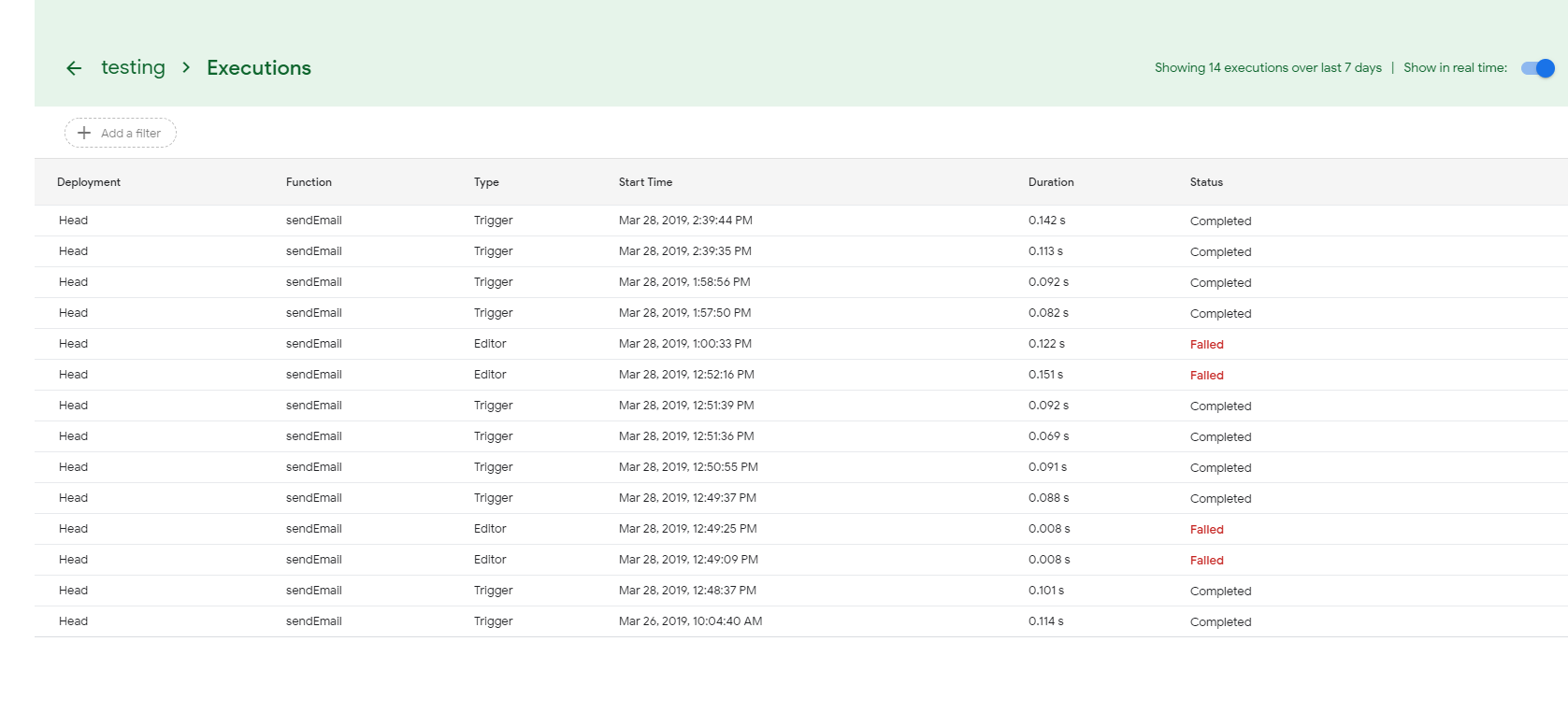This screenshot has height=713, width=1568.
Task: Sort by the Deployment column header
Action: pos(89,182)
